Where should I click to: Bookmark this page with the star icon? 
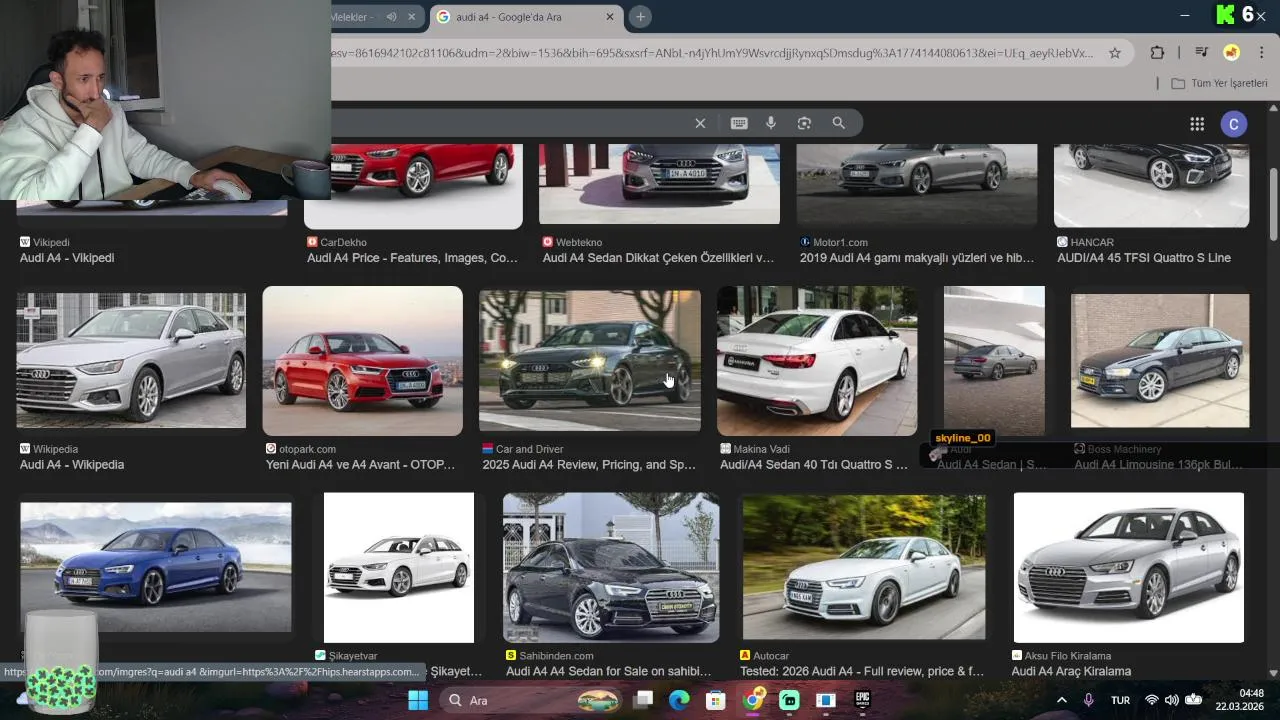[1115, 53]
